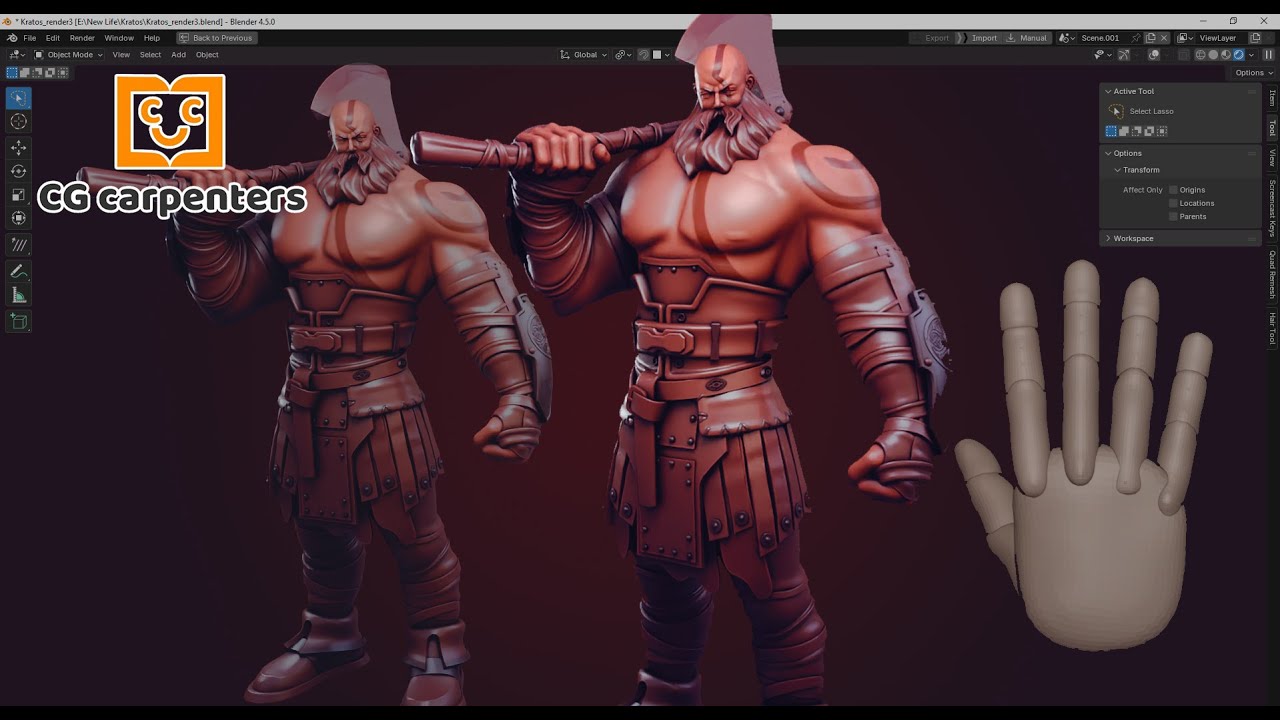Collapse the Transform subpanel
The height and width of the screenshot is (720, 1280).
[1118, 170]
